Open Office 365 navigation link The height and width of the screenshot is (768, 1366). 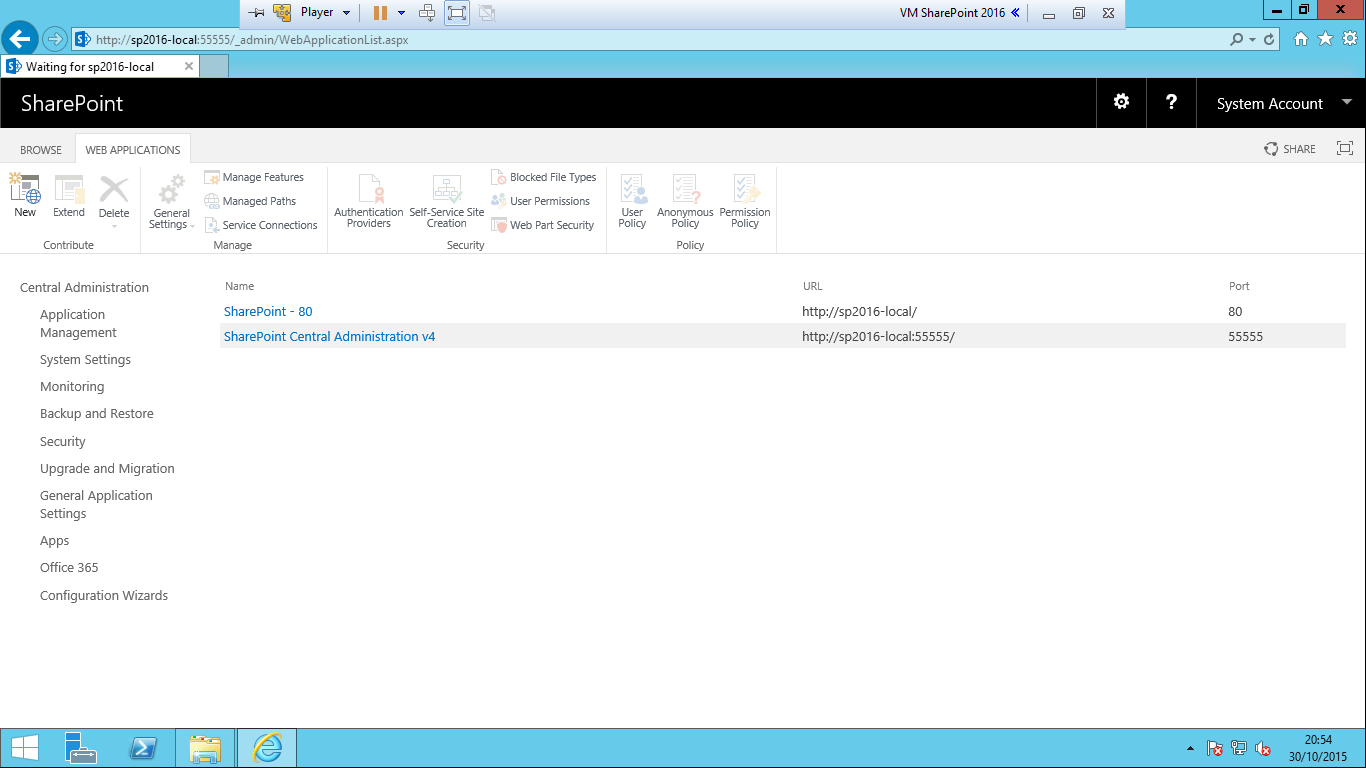click(69, 567)
